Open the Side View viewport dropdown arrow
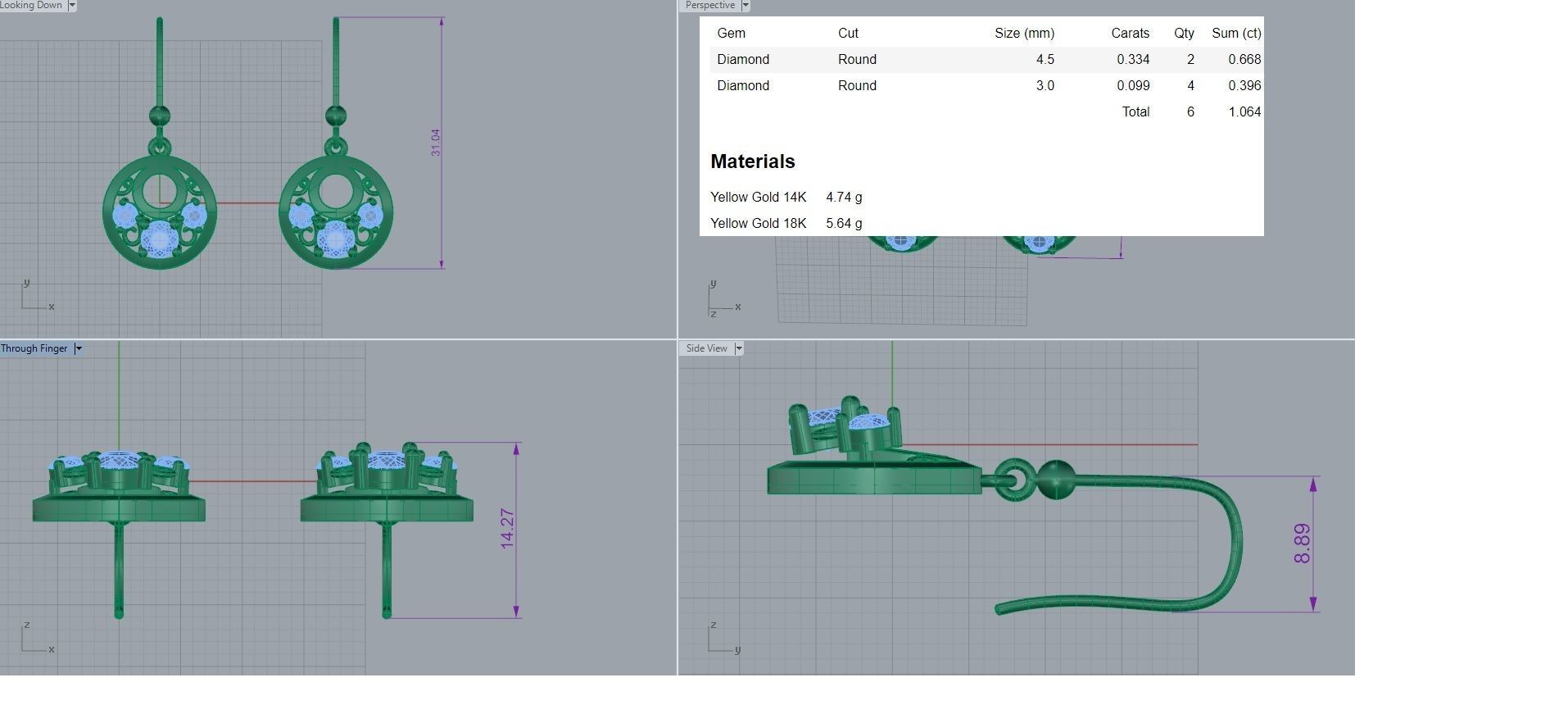 tap(739, 348)
